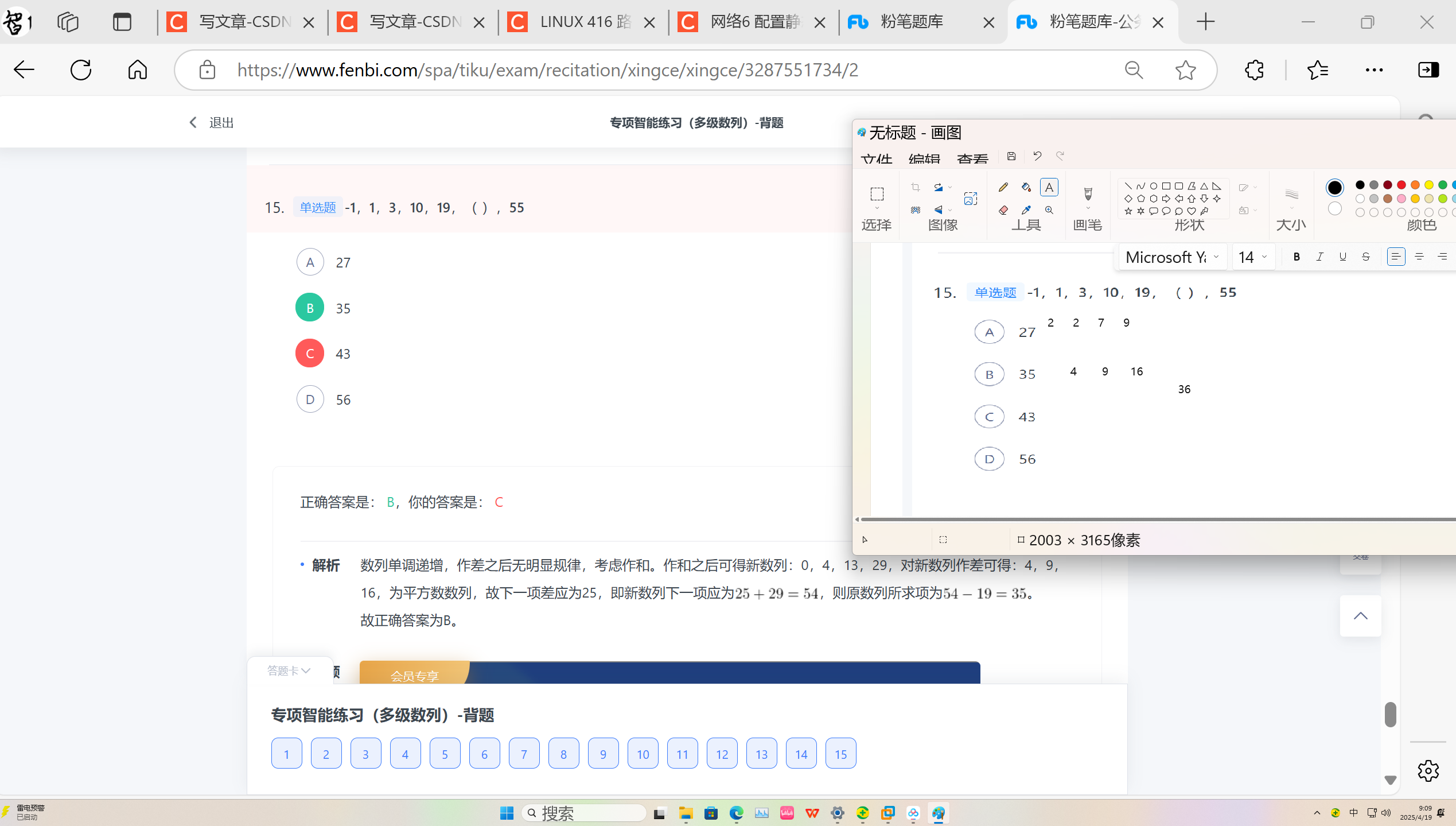Select the Magnifier zoom tool
This screenshot has height=826, width=1456.
point(1049,210)
